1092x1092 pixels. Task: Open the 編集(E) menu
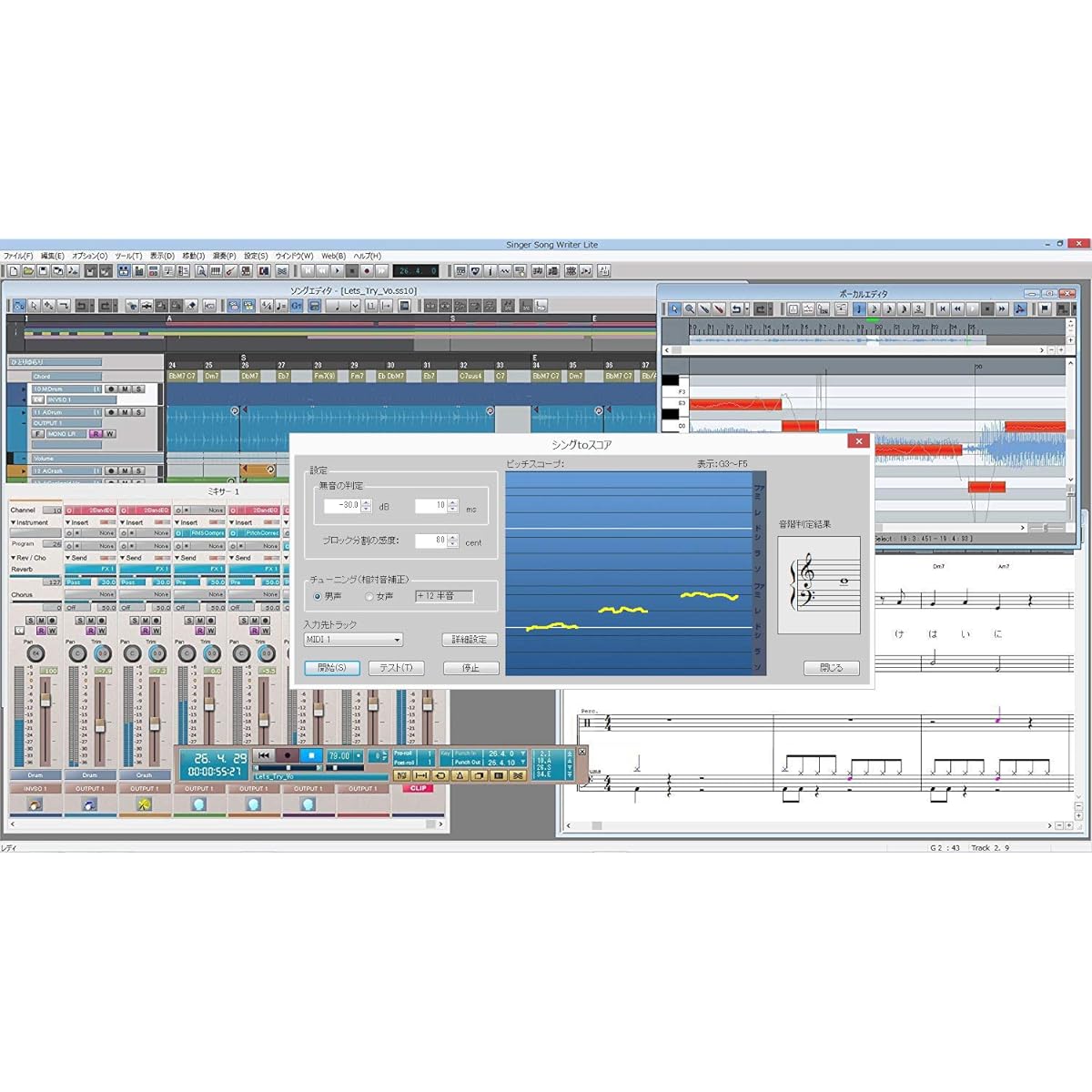53,256
